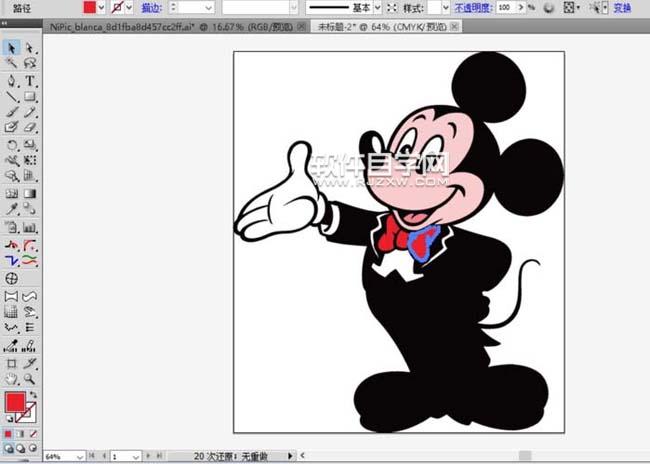The image size is (650, 464).
Task: Go to the previous artboard
Action: click(104, 456)
